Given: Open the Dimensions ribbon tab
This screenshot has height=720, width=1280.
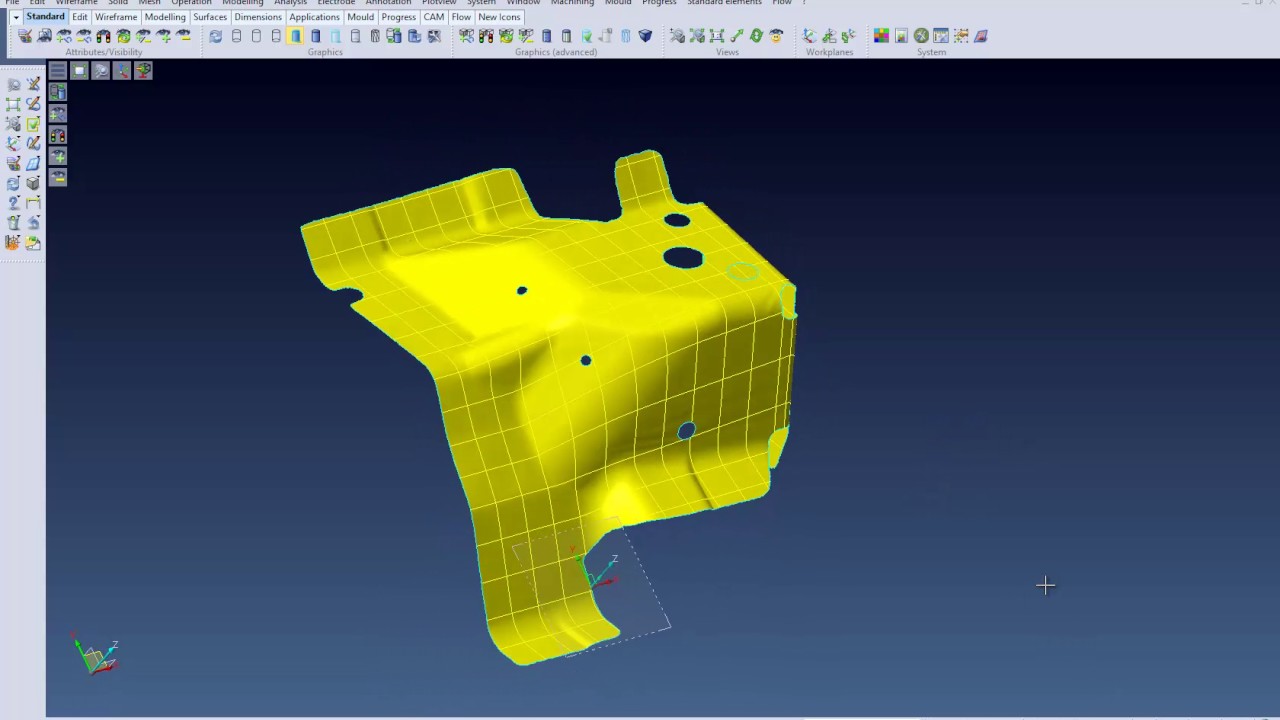Looking at the screenshot, I should click(x=258, y=17).
